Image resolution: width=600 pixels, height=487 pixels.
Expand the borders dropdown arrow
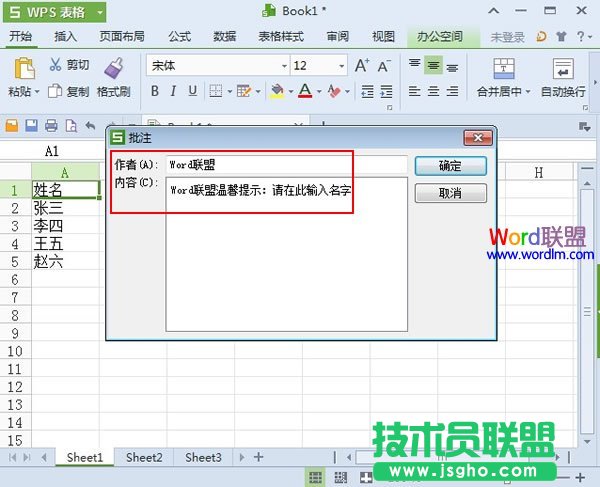tap(230, 91)
